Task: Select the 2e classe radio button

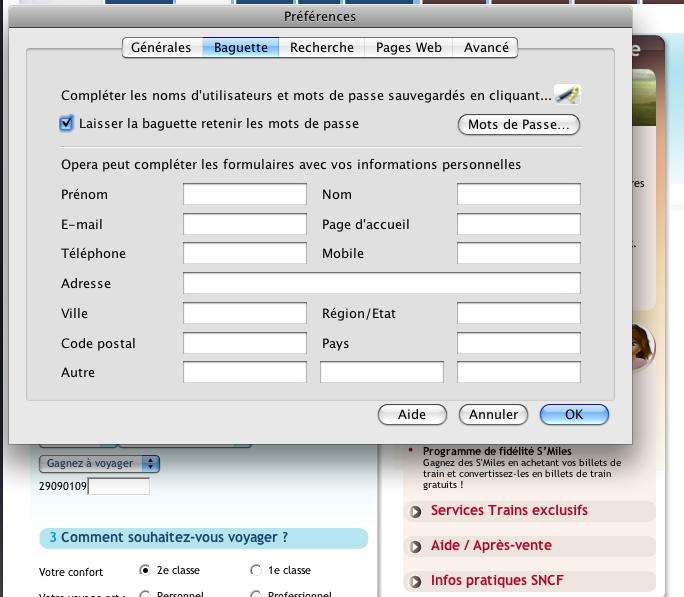Action: 146,570
